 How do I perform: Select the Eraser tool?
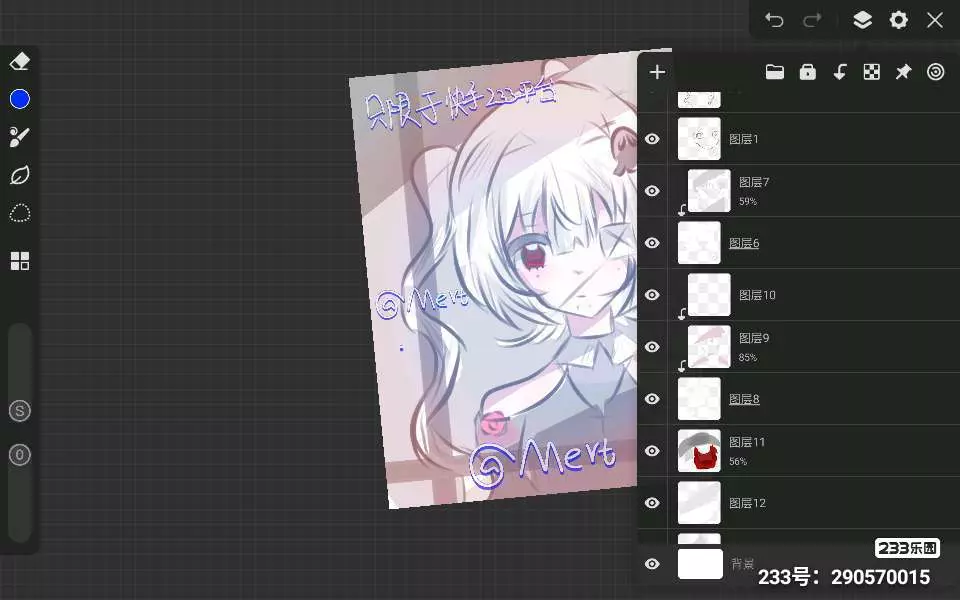20,61
